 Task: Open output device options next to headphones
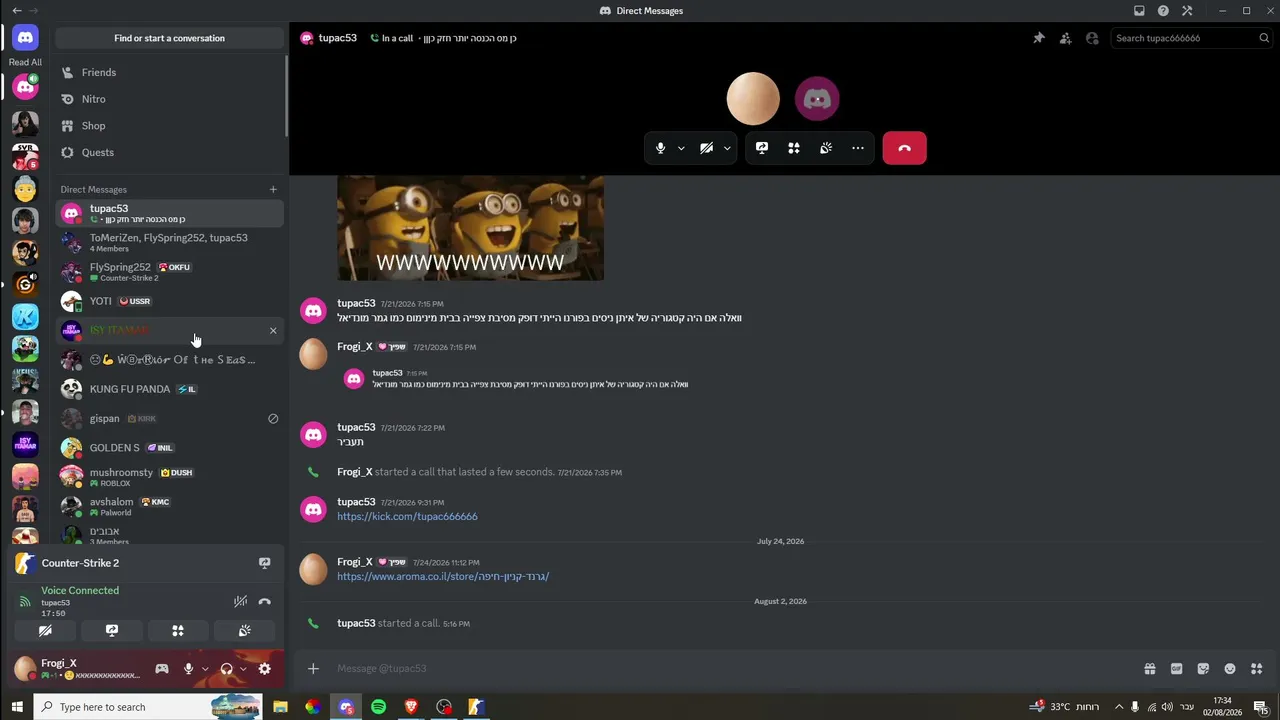(243, 669)
